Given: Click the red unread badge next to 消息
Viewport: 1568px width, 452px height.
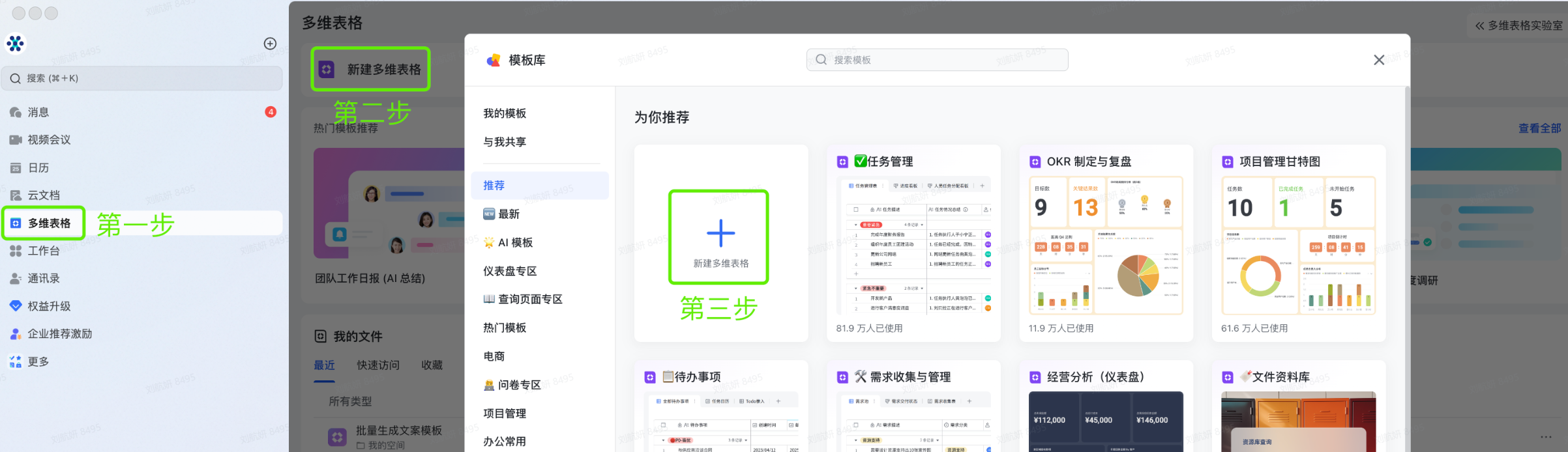Looking at the screenshot, I should (x=271, y=112).
